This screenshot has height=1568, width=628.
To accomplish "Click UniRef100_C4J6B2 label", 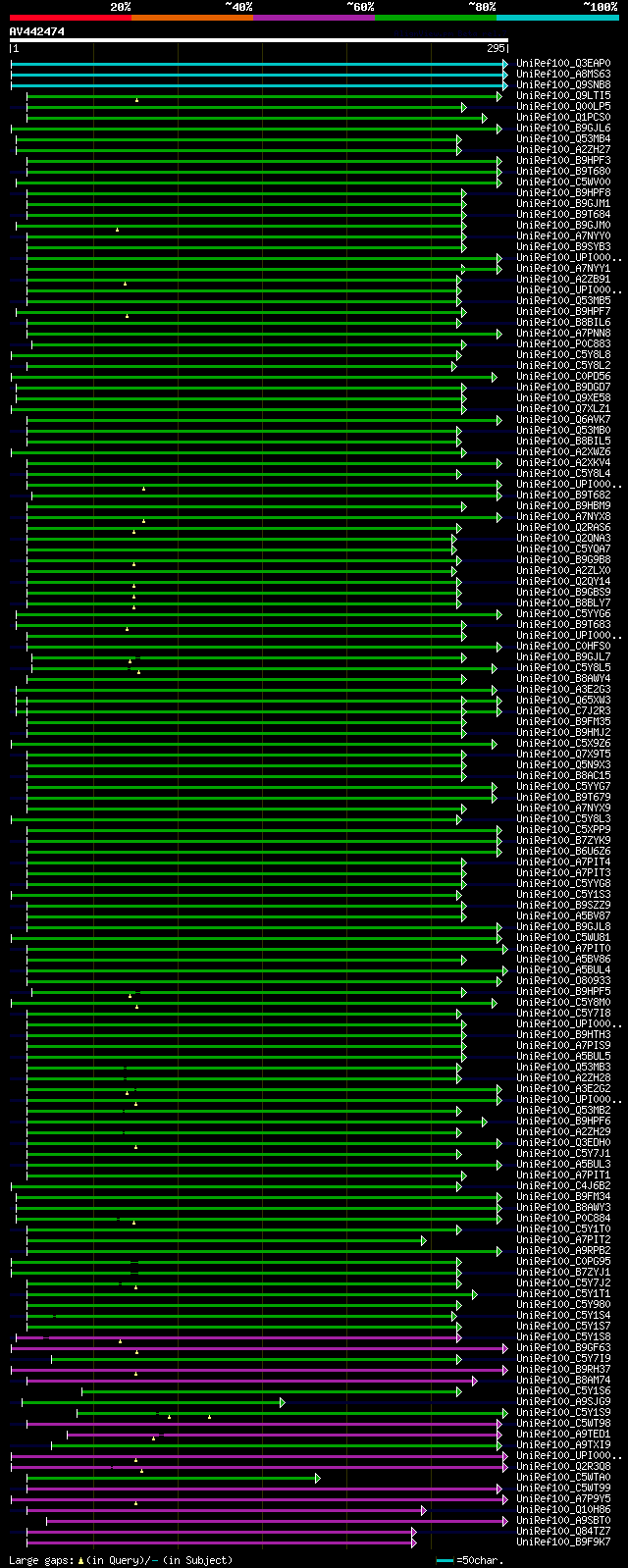I will (x=563, y=1185).
